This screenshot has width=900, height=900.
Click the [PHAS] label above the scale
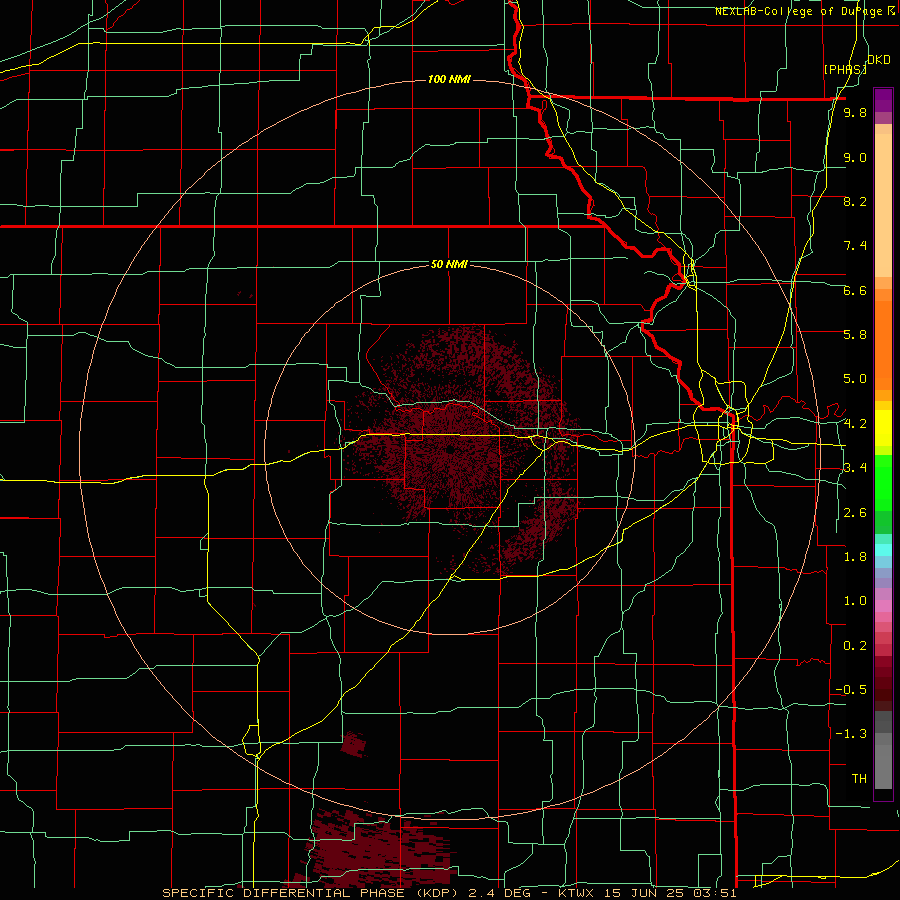click(x=845, y=69)
